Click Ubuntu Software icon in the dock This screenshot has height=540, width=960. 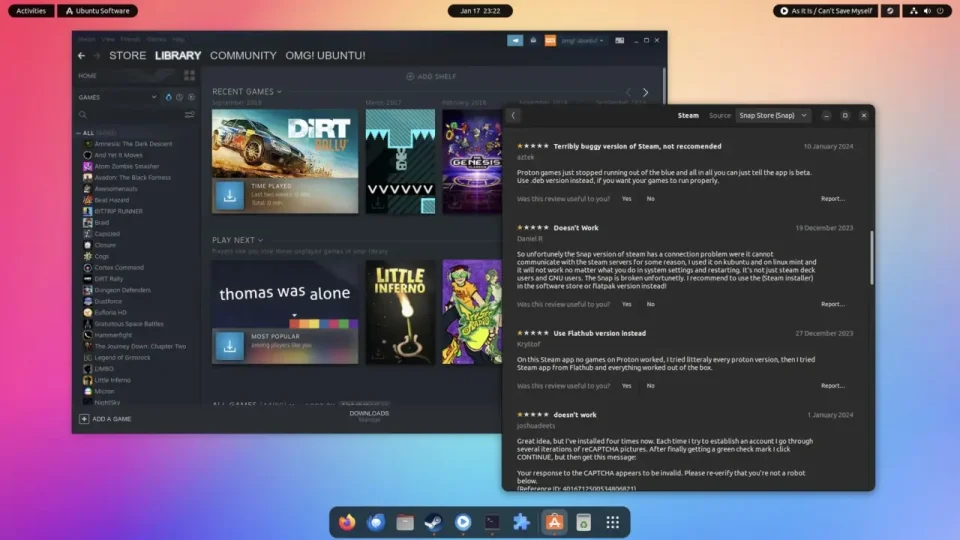coord(554,522)
